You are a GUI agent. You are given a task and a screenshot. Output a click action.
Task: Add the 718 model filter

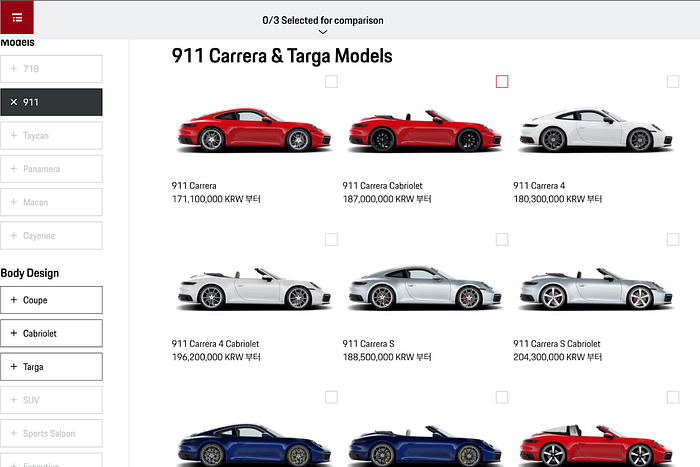point(51,69)
